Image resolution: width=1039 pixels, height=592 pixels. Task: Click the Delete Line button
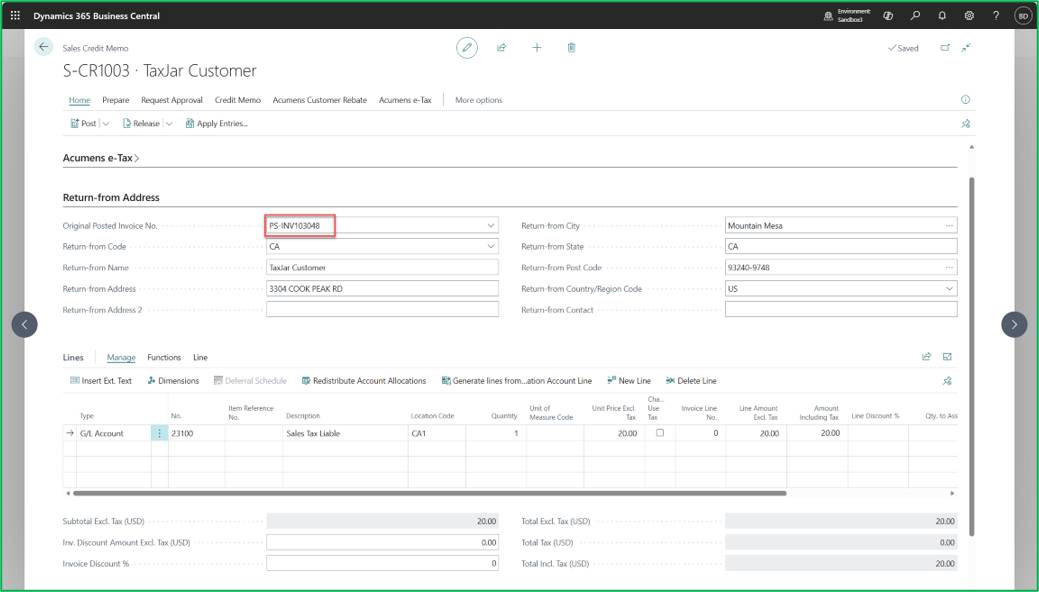tap(691, 381)
